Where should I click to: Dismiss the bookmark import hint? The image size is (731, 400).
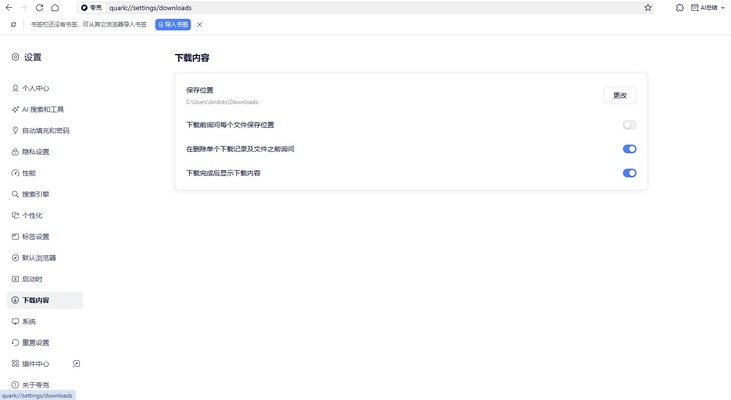click(x=200, y=24)
